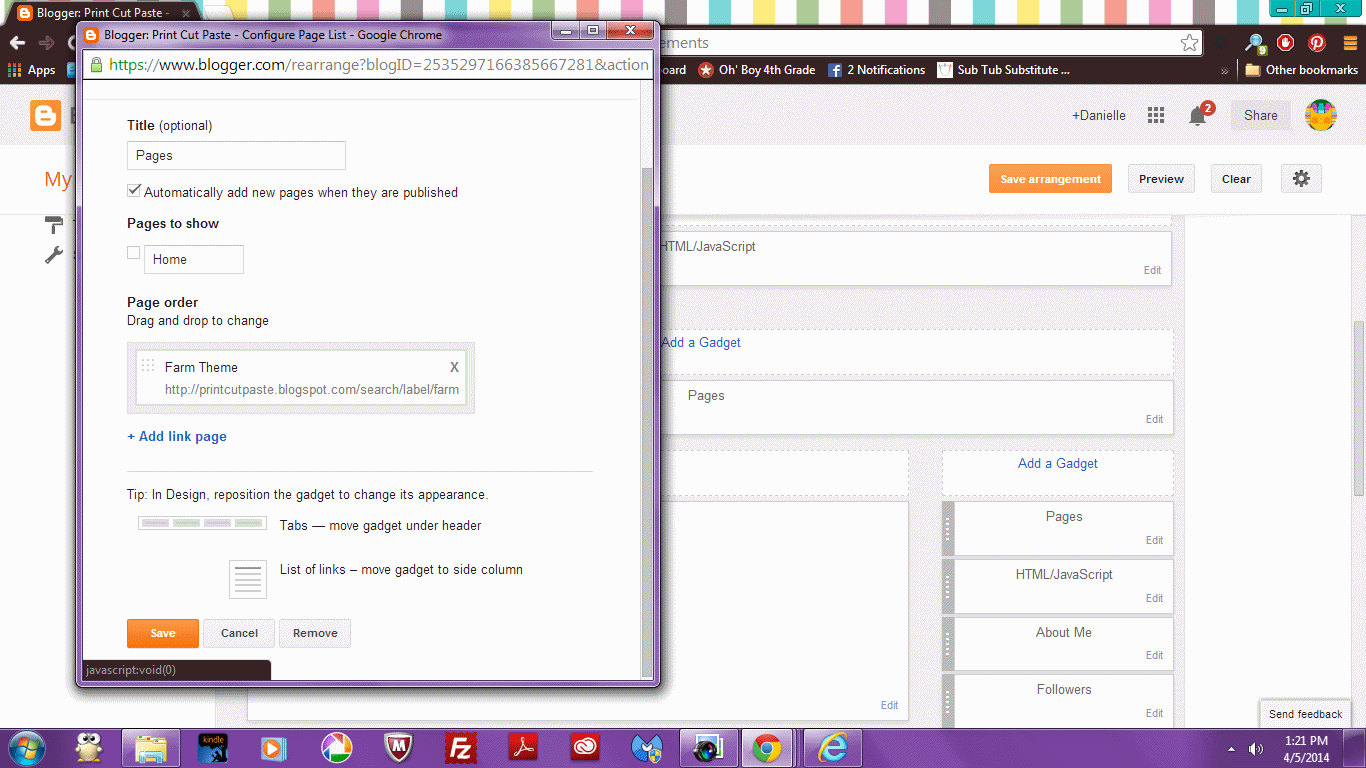1366x768 pixels.
Task: Uncheck automatically add new pages when published
Action: (134, 190)
